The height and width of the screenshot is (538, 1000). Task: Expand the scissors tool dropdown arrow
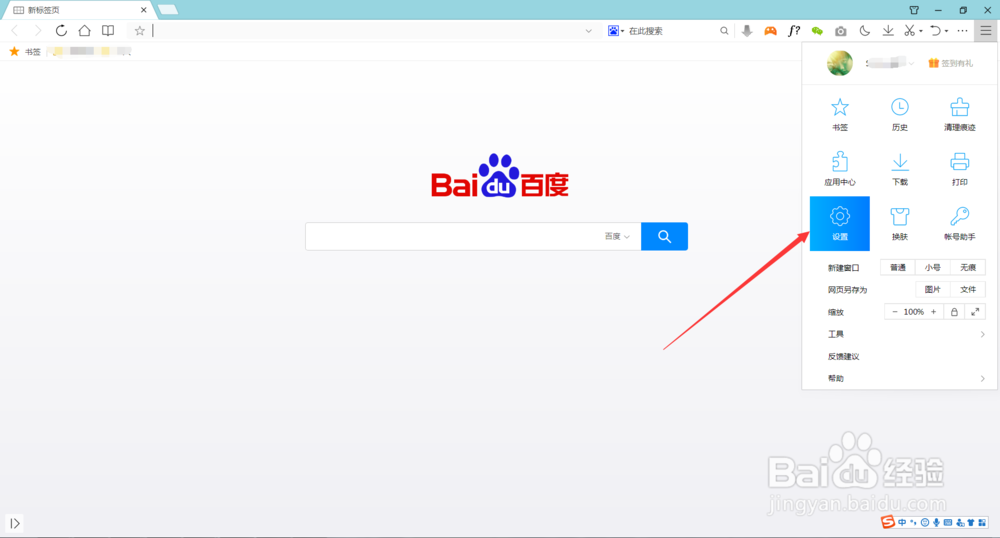pyautogui.click(x=921, y=31)
